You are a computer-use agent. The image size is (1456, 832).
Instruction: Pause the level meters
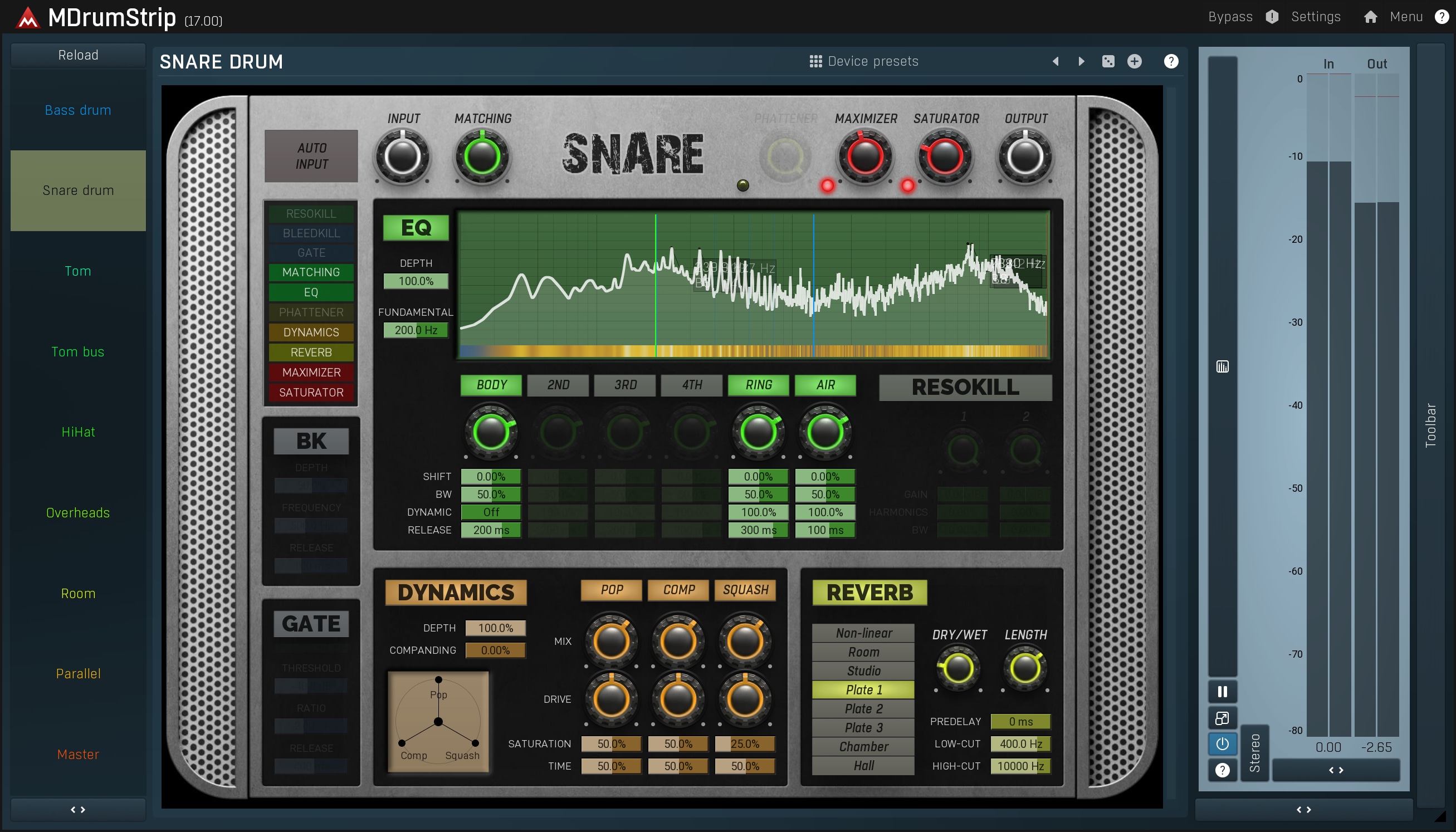pos(1222,692)
